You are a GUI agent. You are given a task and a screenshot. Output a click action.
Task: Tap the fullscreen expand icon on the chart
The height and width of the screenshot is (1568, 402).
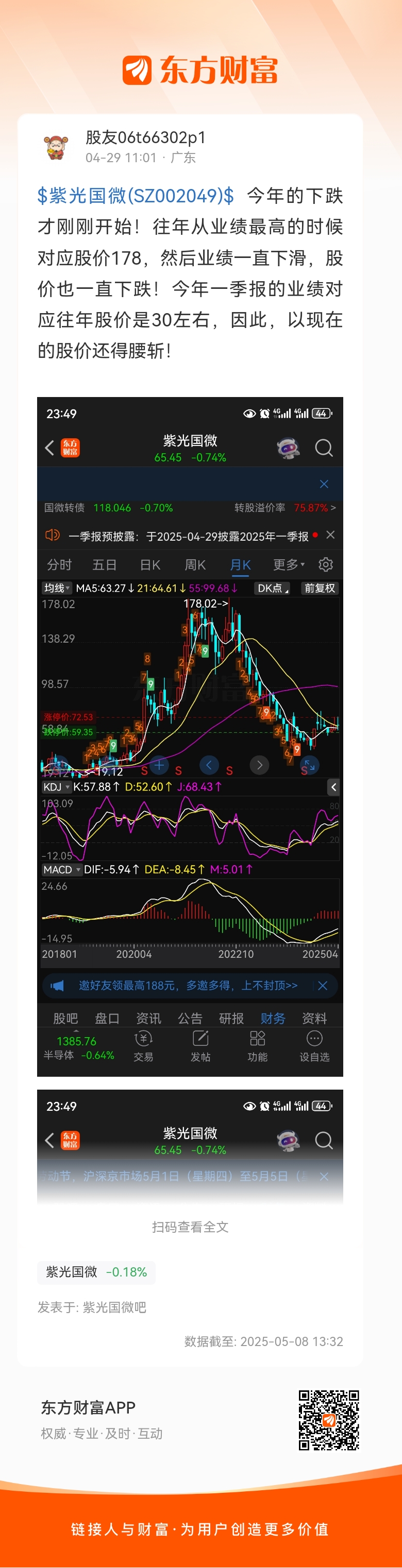click(x=309, y=765)
